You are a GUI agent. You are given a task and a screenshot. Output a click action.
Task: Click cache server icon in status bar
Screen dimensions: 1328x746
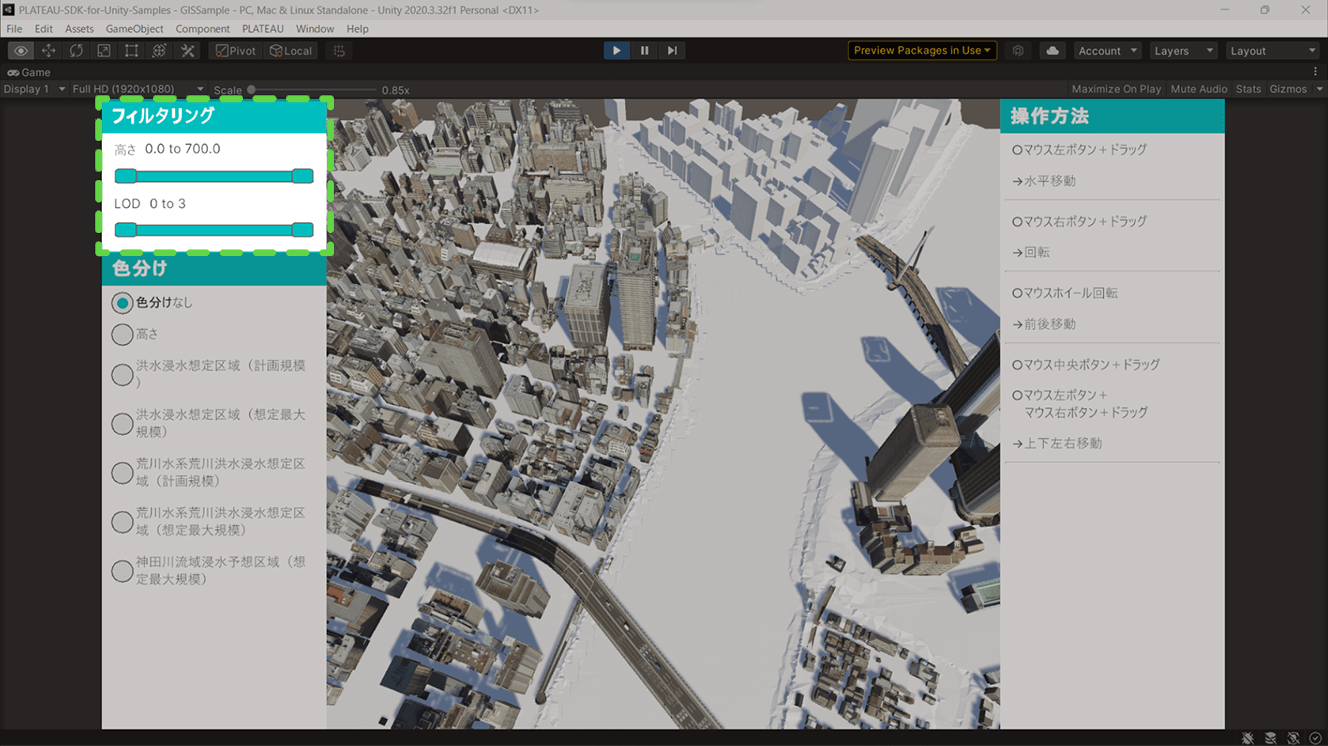(x=1271, y=738)
